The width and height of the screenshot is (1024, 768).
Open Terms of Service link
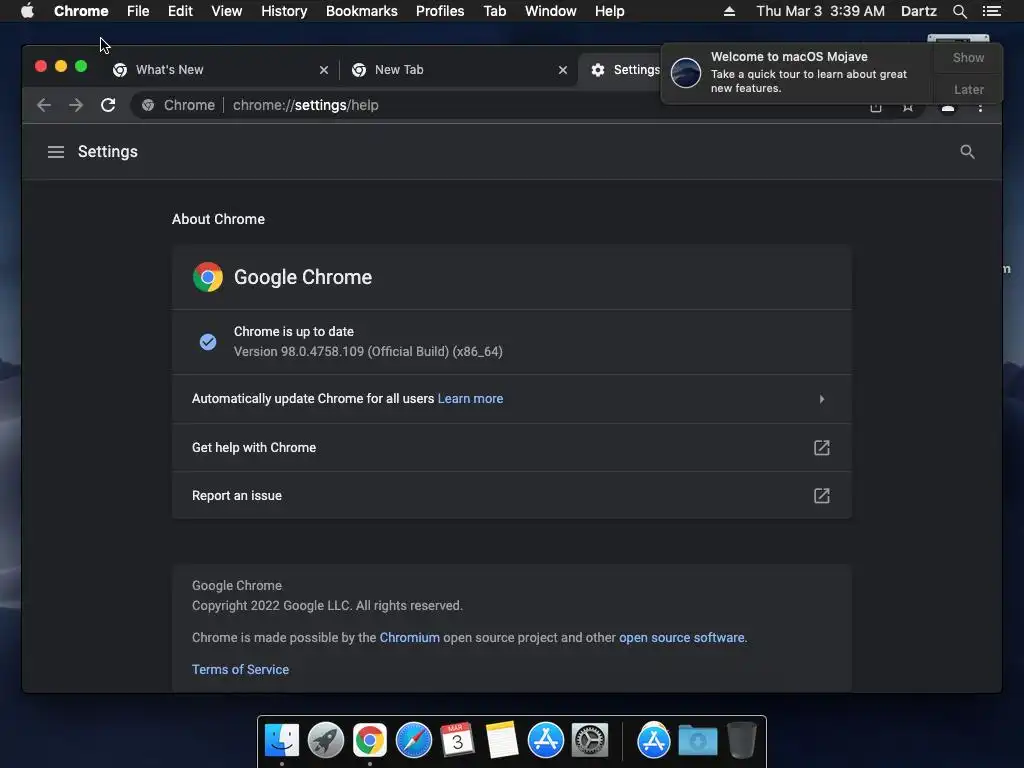(x=240, y=669)
